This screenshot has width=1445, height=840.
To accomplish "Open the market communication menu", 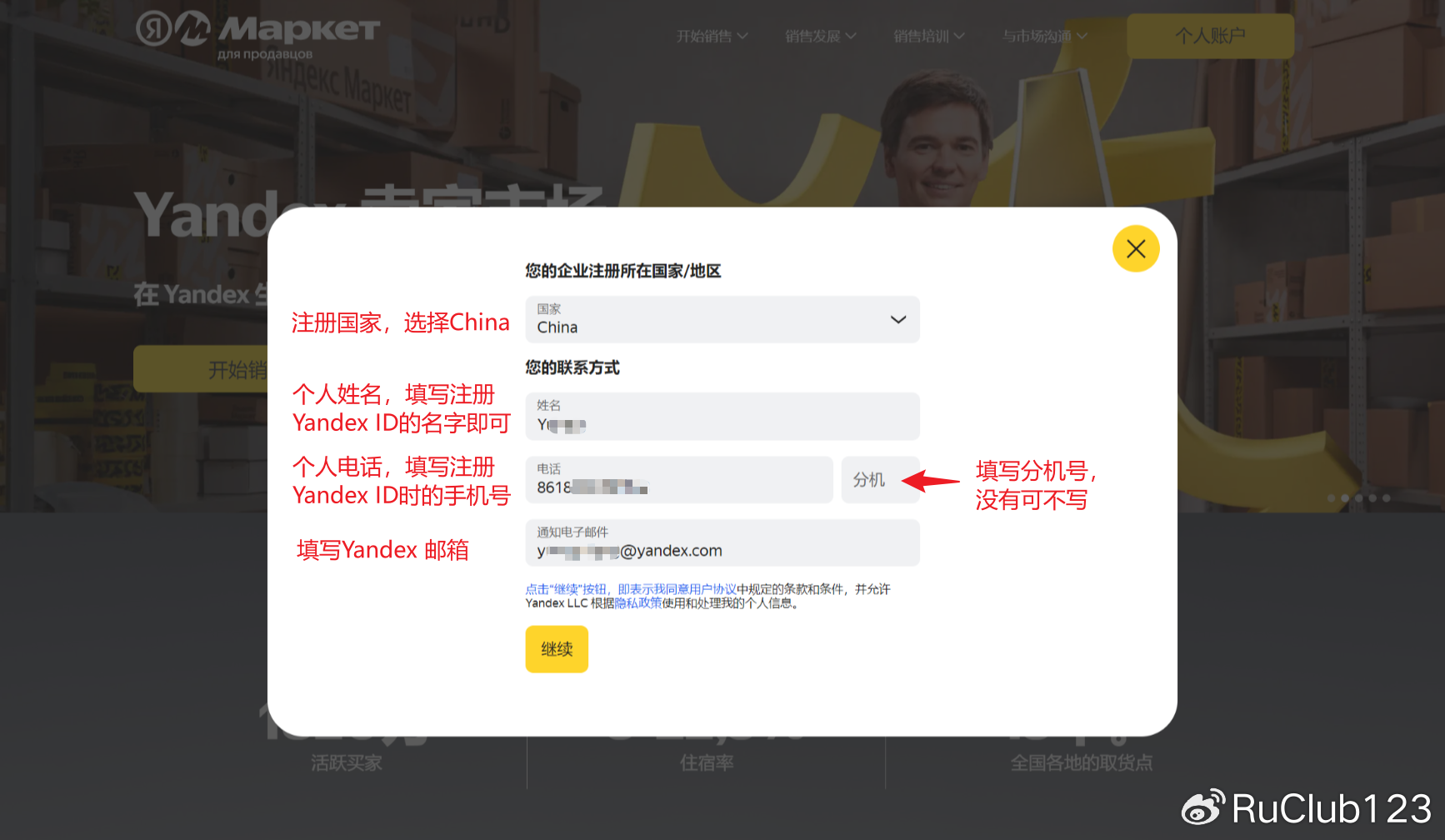I will tap(1045, 36).
